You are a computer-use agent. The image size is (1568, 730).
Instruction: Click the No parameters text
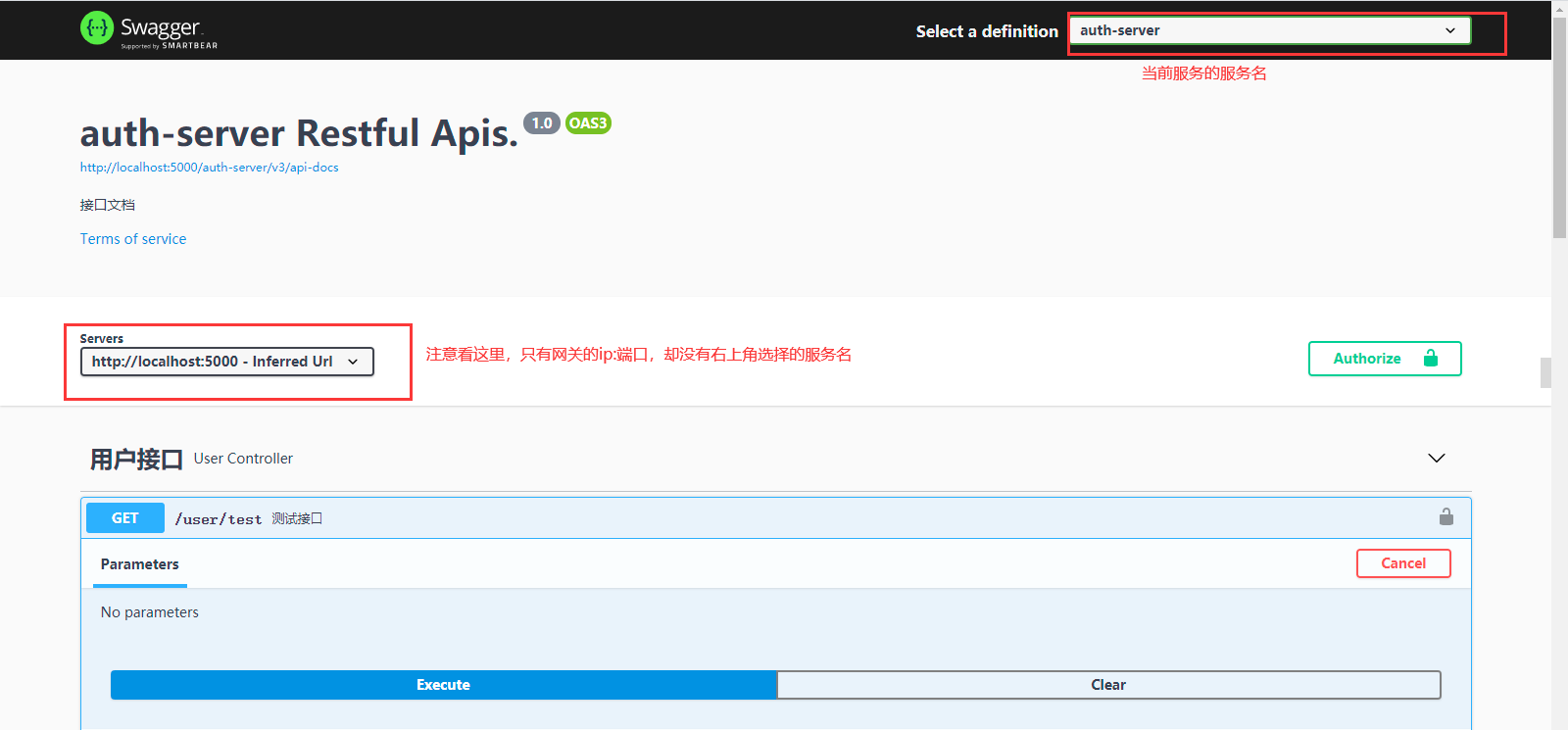(x=150, y=612)
